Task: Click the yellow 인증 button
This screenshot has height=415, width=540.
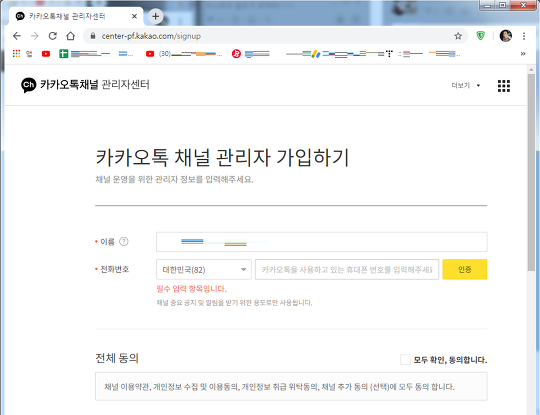Action: pyautogui.click(x=465, y=269)
